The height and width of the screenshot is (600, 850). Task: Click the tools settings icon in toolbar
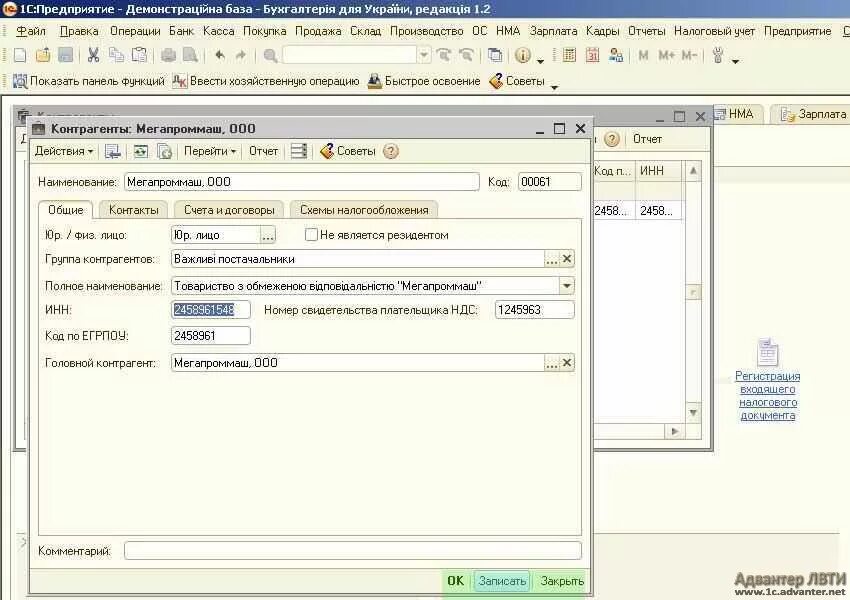[x=718, y=55]
